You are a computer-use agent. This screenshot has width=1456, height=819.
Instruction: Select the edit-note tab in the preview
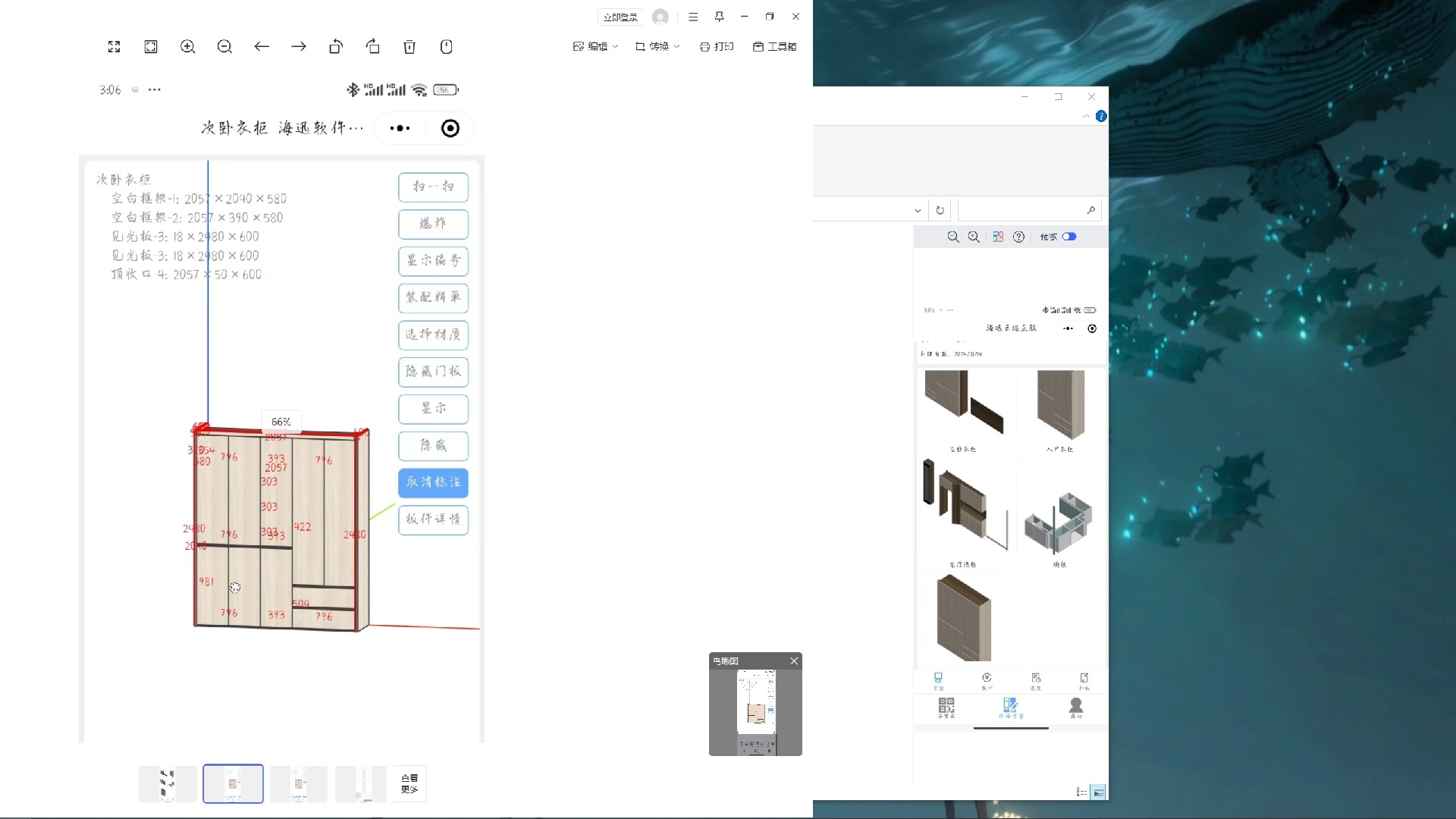1084,681
